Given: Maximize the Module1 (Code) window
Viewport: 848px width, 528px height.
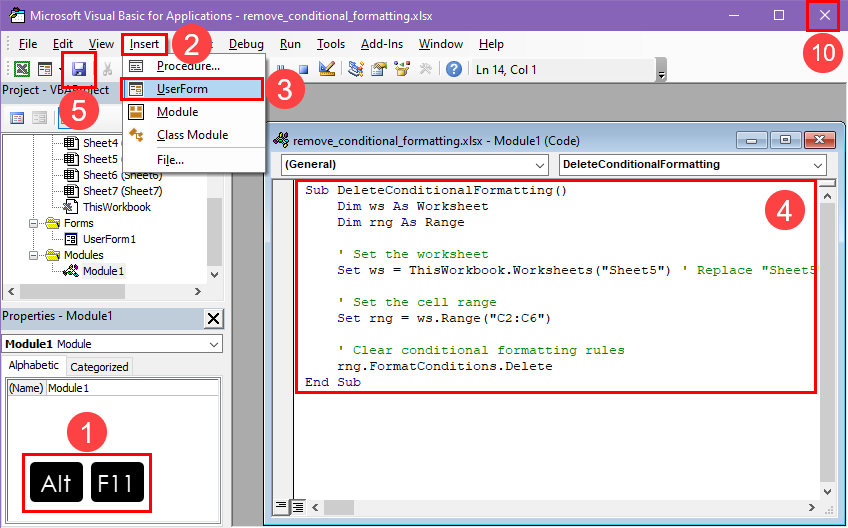Looking at the screenshot, I should (x=785, y=140).
